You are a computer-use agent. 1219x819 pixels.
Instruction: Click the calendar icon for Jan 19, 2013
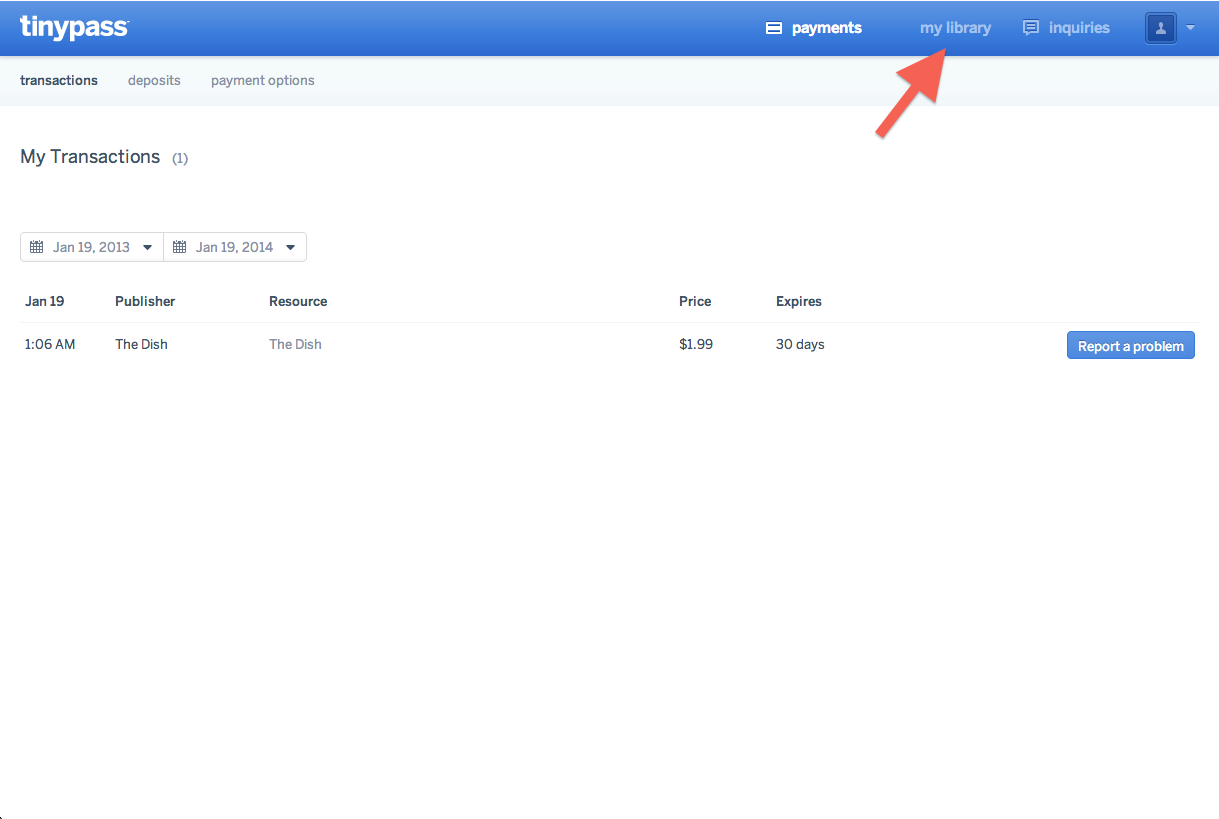point(37,247)
